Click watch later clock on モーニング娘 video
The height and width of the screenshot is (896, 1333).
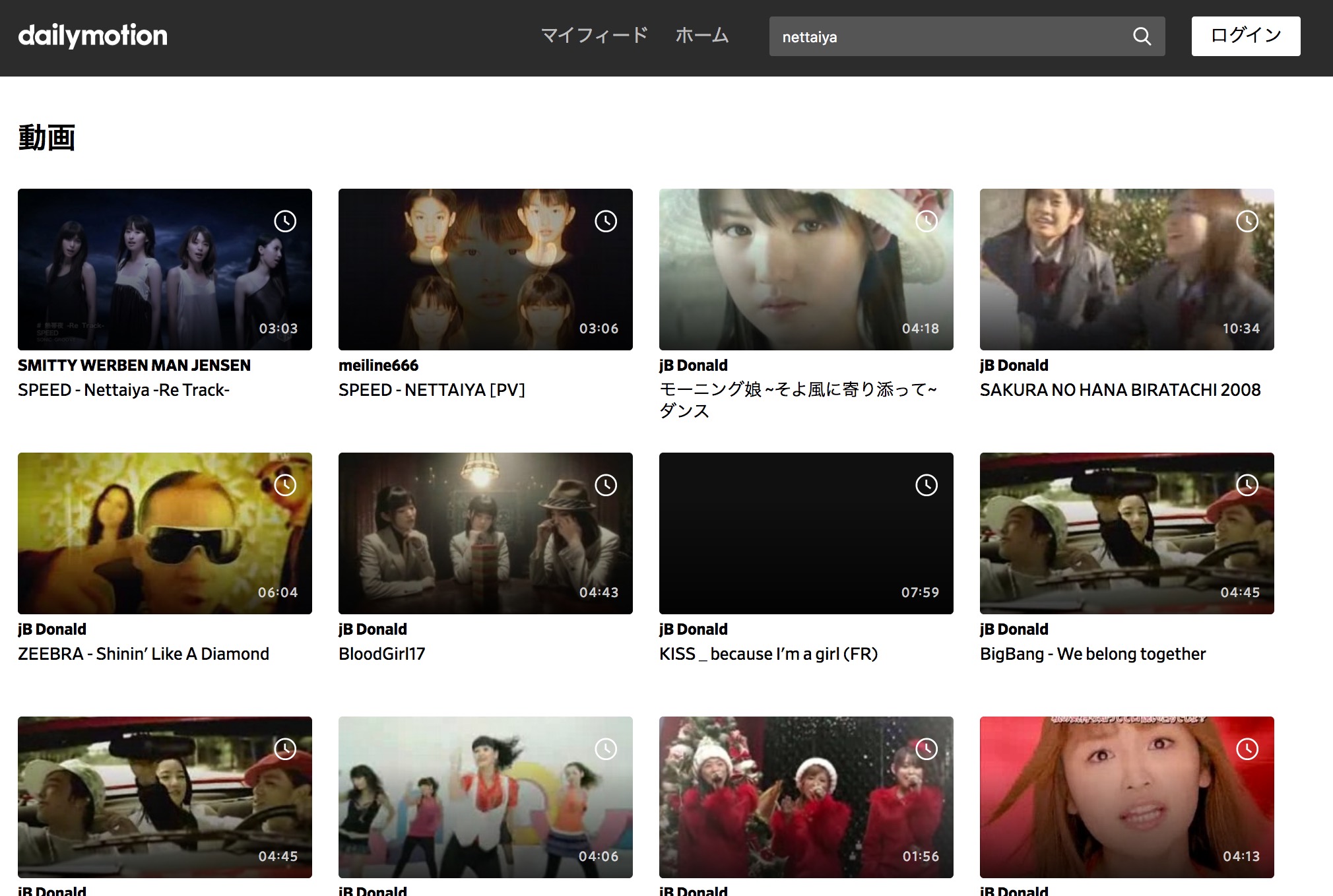coord(927,221)
